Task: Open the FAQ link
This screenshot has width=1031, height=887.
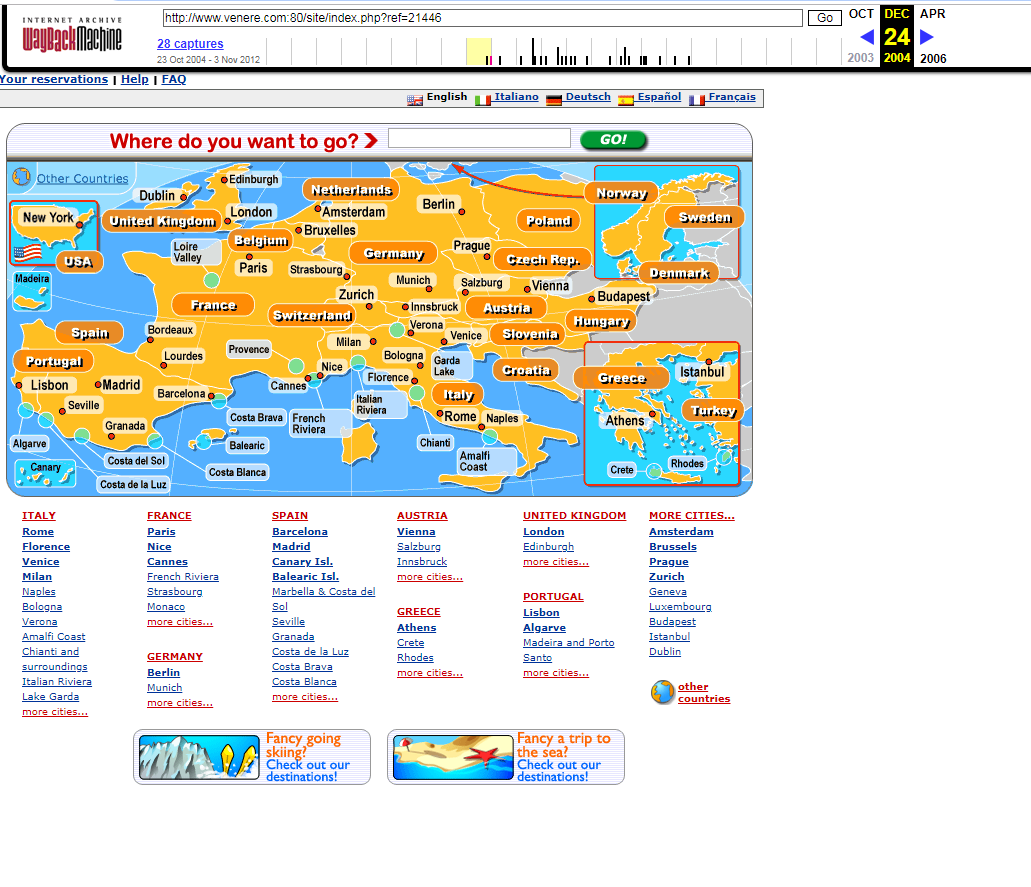Action: pos(174,79)
